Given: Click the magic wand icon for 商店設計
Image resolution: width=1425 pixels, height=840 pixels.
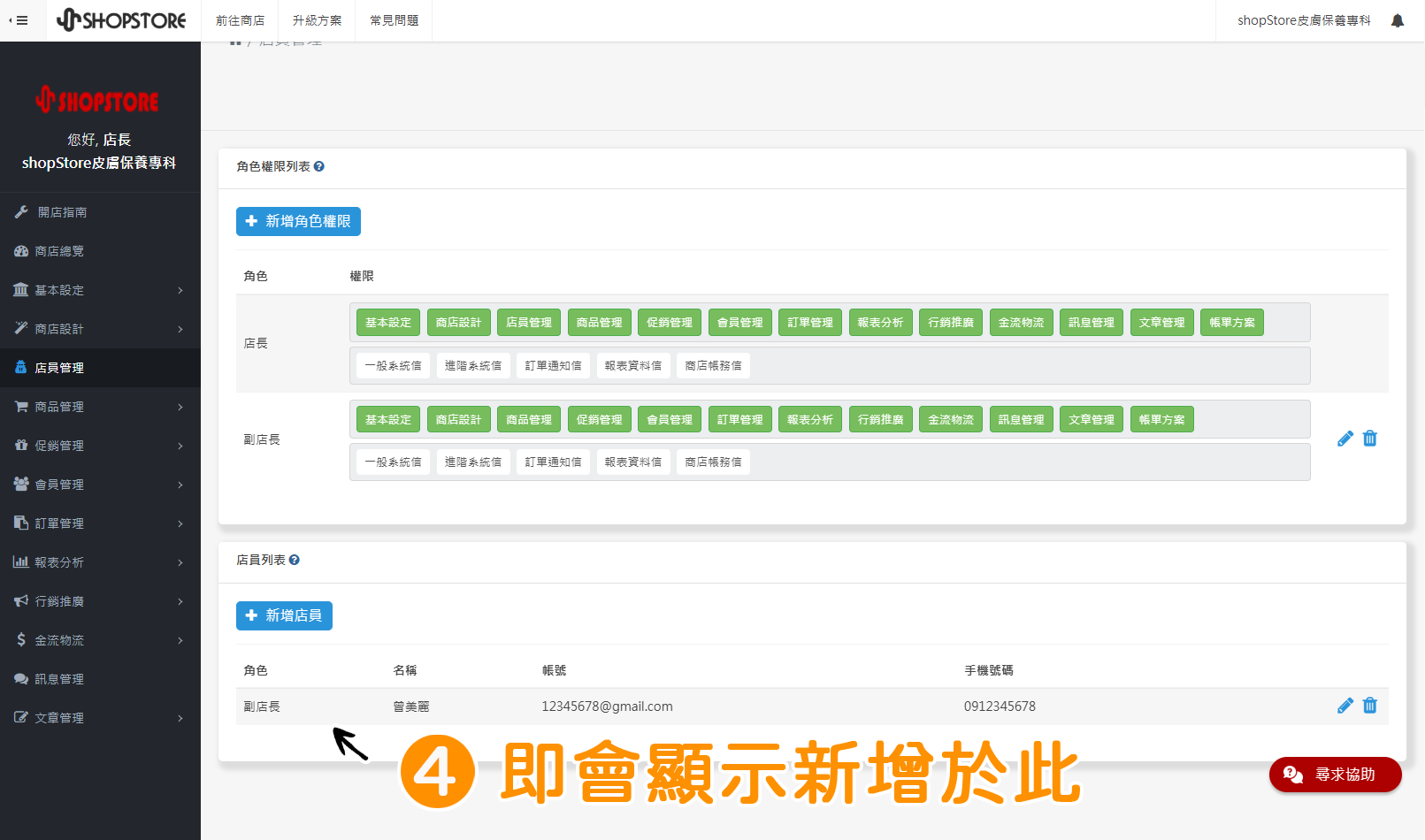Looking at the screenshot, I should tap(21, 329).
